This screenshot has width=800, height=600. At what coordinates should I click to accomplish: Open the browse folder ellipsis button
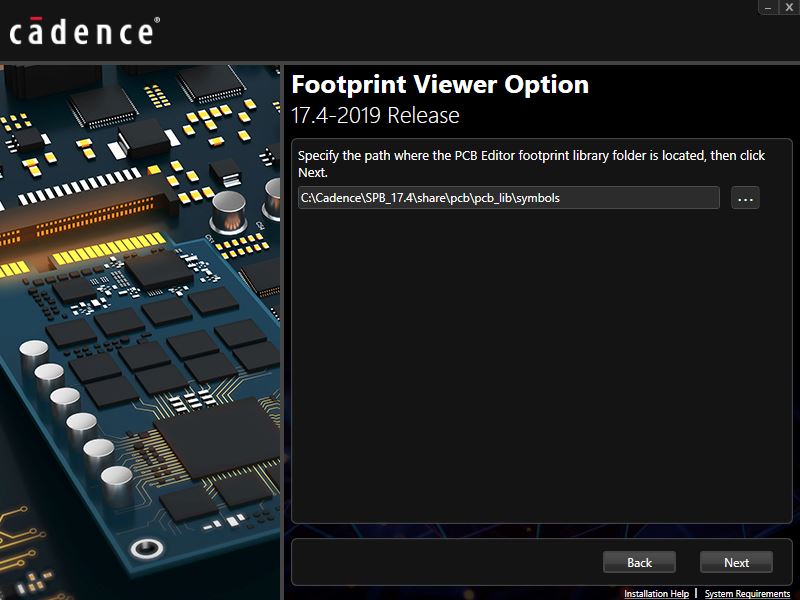pyautogui.click(x=745, y=198)
